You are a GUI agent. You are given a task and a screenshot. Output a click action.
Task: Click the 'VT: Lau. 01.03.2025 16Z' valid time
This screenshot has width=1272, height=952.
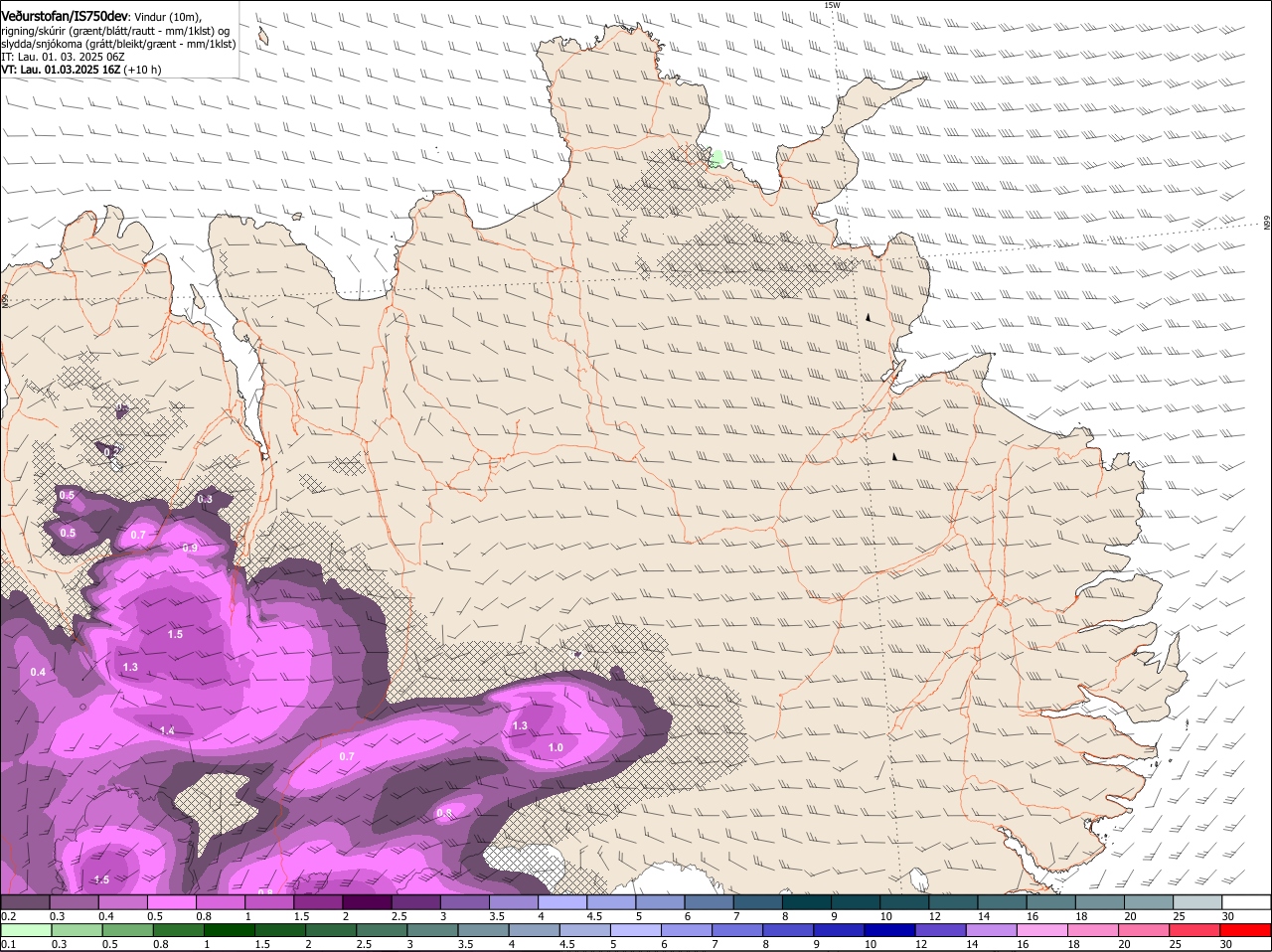pyautogui.click(x=61, y=70)
